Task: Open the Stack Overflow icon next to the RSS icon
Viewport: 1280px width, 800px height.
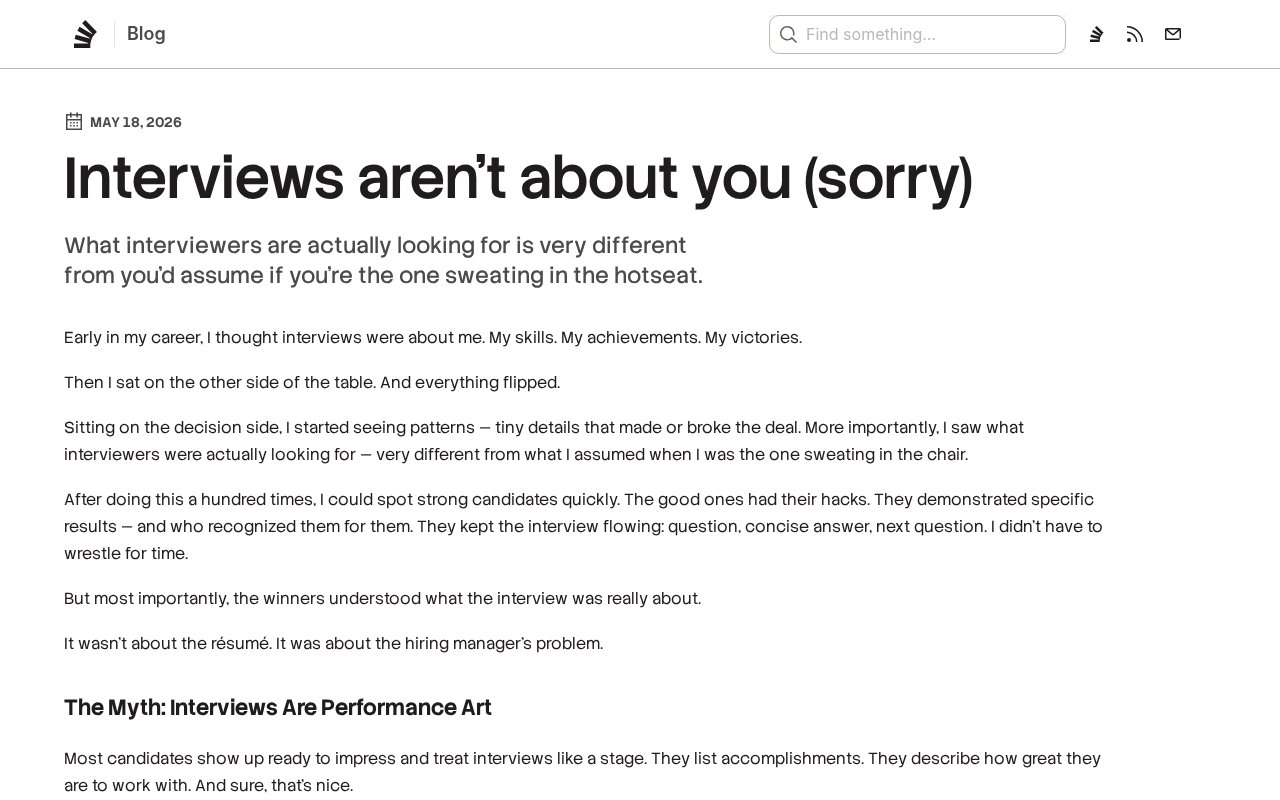Action: pyautogui.click(x=1096, y=34)
